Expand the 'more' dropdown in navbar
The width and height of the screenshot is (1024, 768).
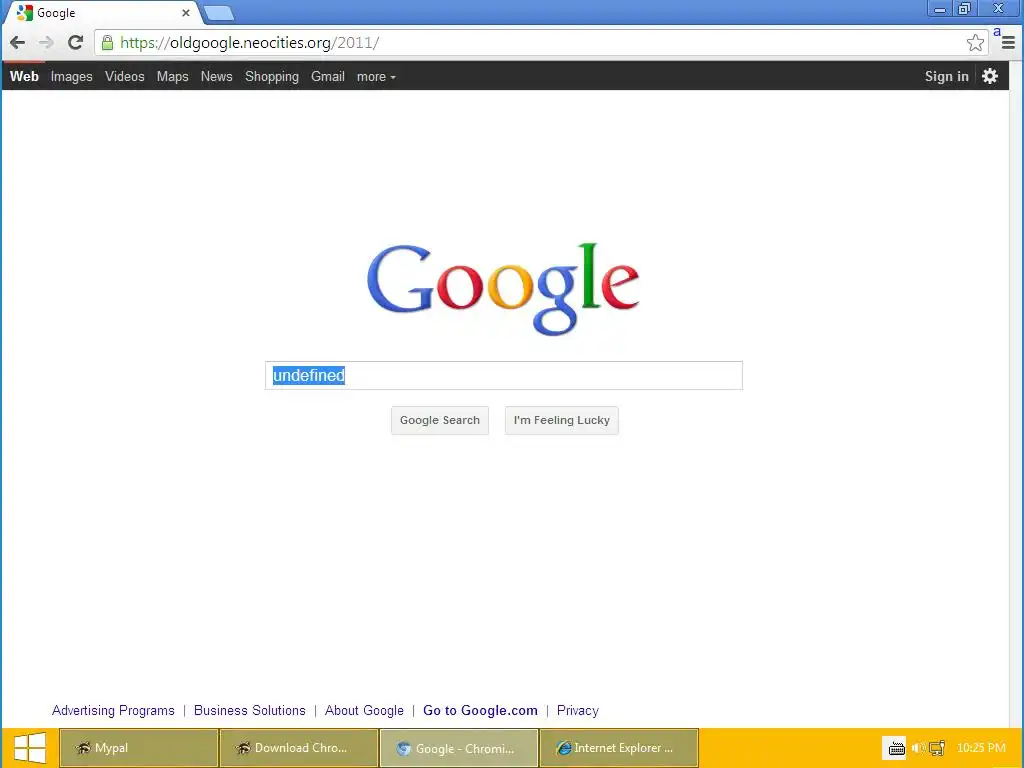376,77
